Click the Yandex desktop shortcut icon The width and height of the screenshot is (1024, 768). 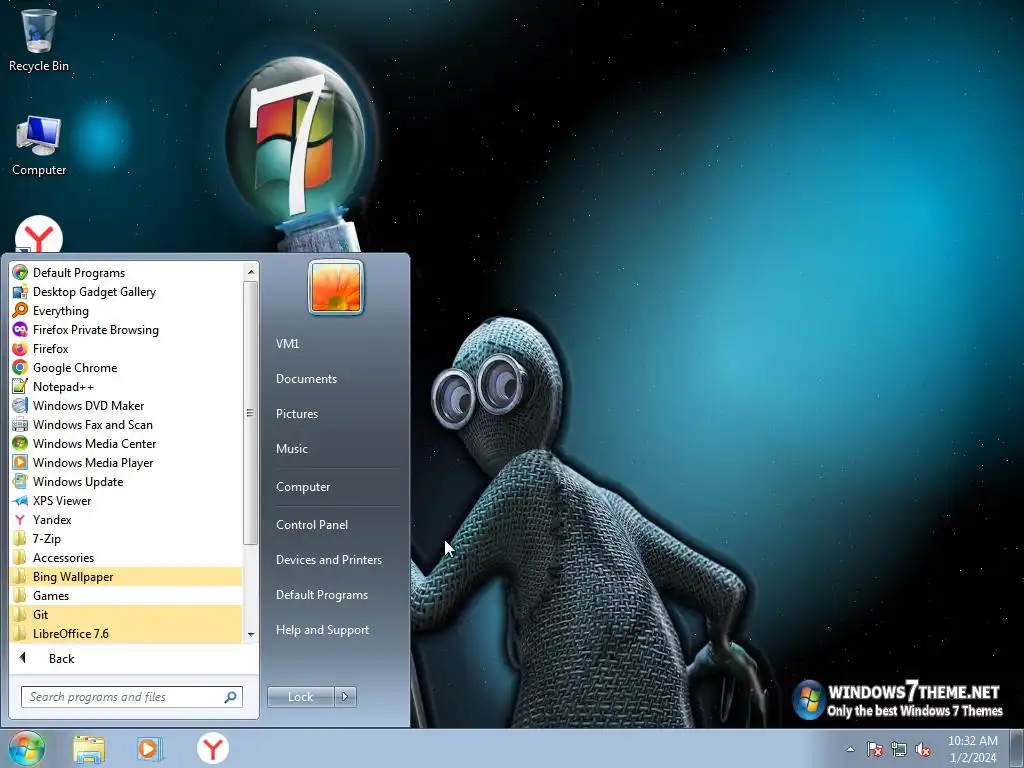[39, 234]
